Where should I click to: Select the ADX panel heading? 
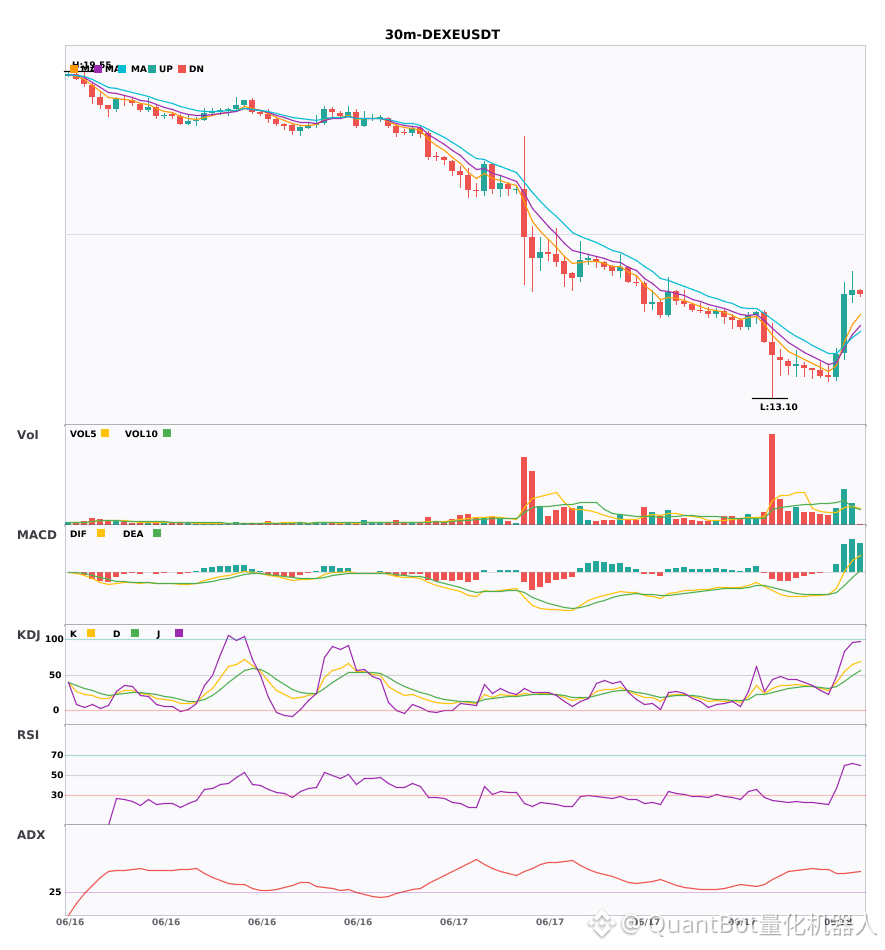[x=31, y=835]
